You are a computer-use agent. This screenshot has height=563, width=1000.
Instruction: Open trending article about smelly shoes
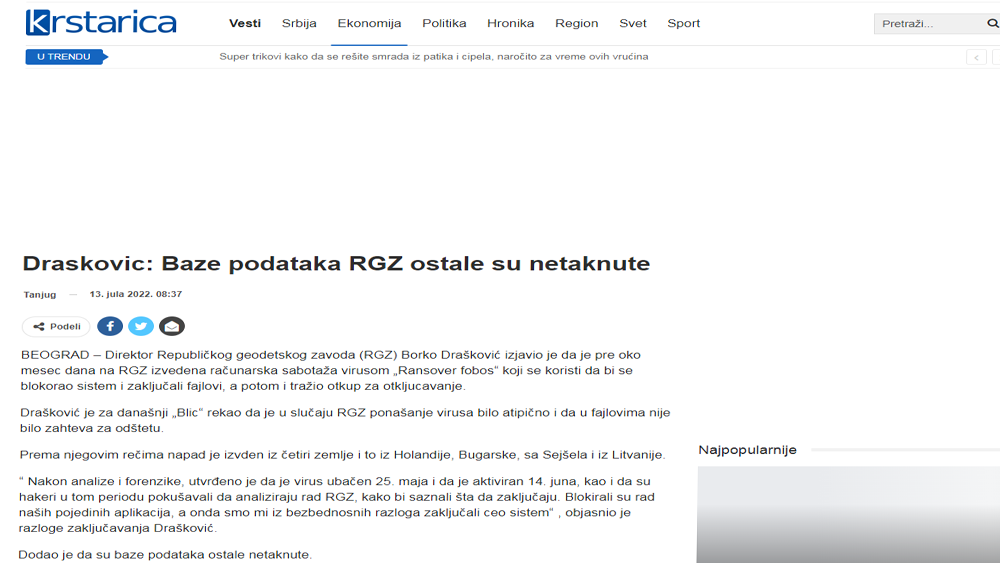point(434,57)
